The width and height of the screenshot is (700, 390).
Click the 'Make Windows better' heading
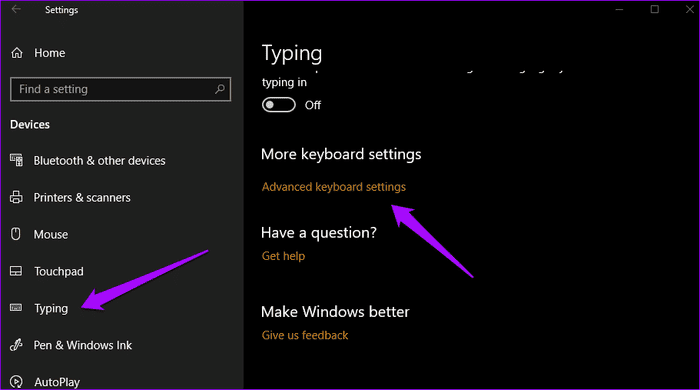pos(335,312)
